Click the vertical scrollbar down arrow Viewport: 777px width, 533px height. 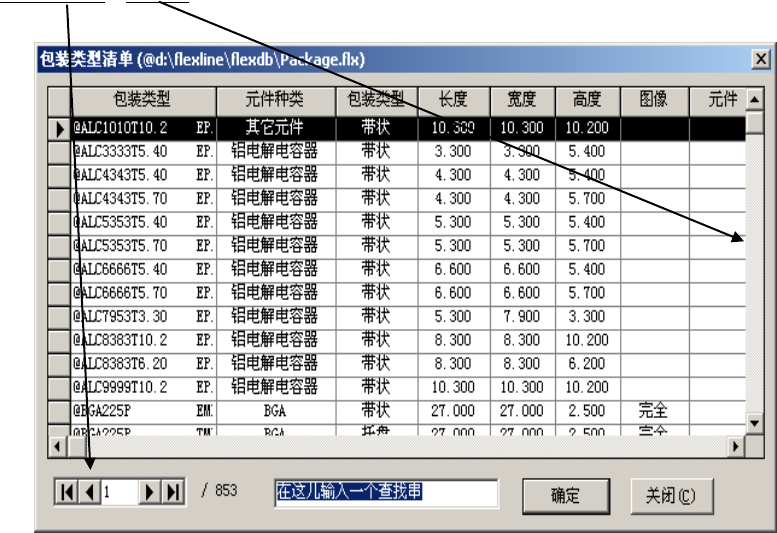[x=755, y=424]
